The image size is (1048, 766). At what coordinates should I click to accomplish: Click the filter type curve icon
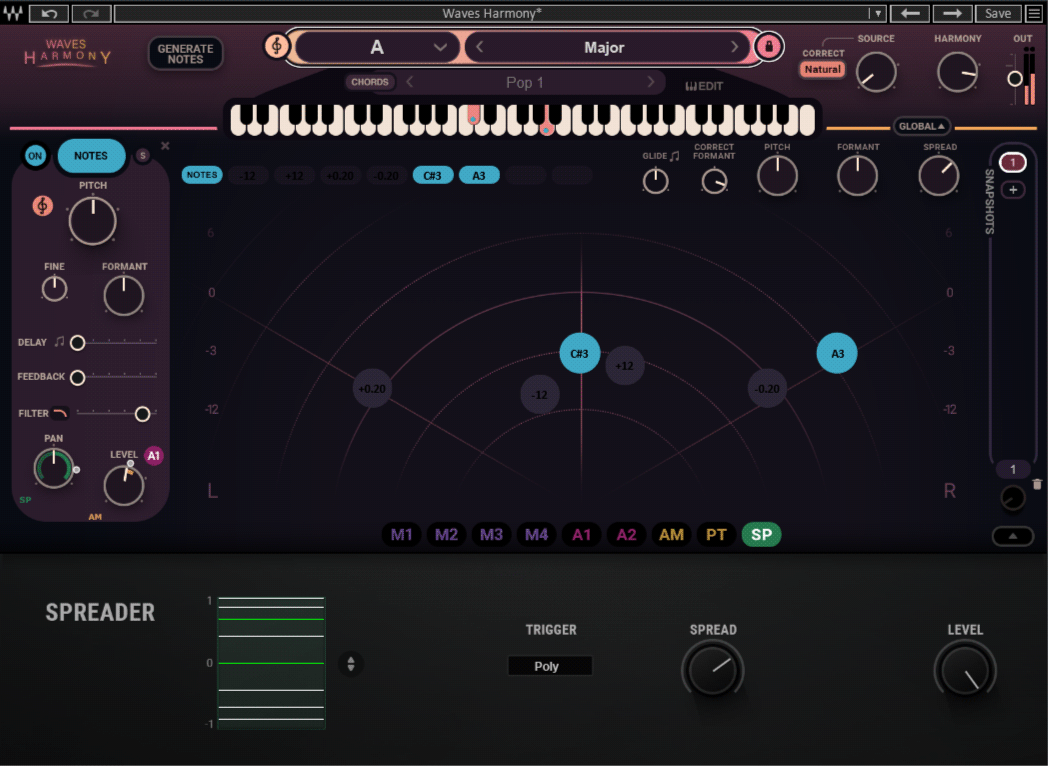click(60, 413)
